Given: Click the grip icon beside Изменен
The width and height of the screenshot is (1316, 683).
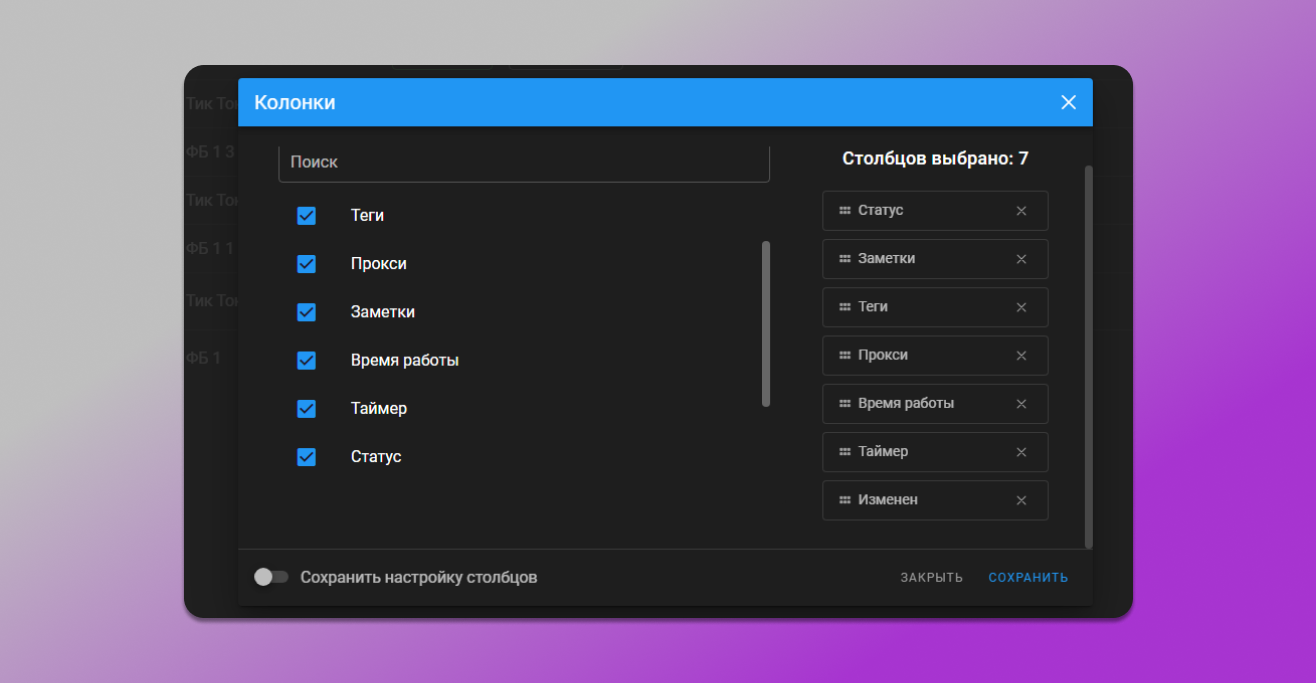Looking at the screenshot, I should [844, 500].
